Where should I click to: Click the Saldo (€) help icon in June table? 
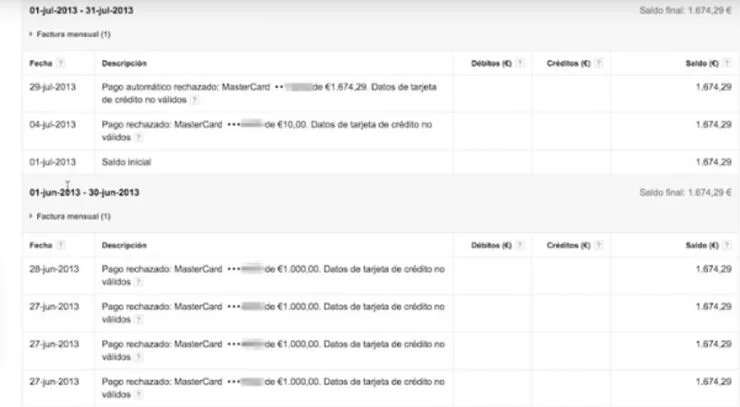(727, 245)
